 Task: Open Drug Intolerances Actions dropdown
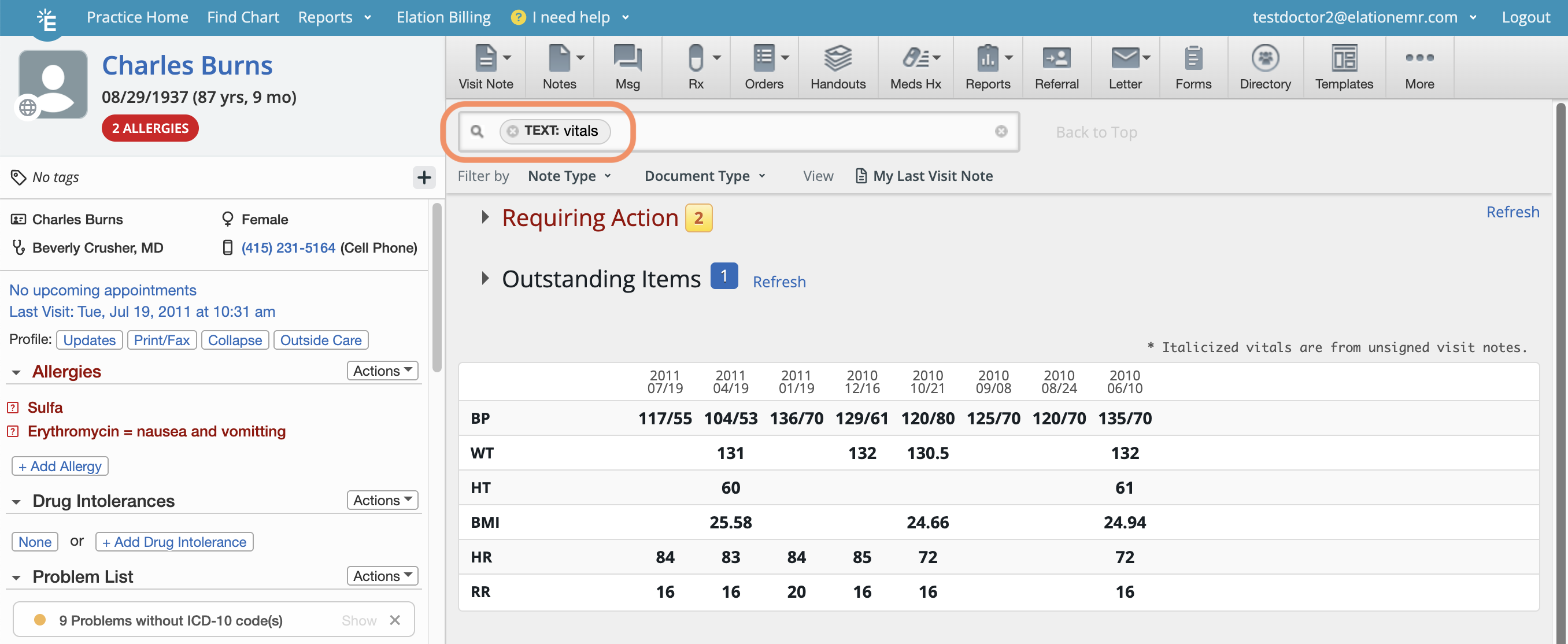[382, 501]
